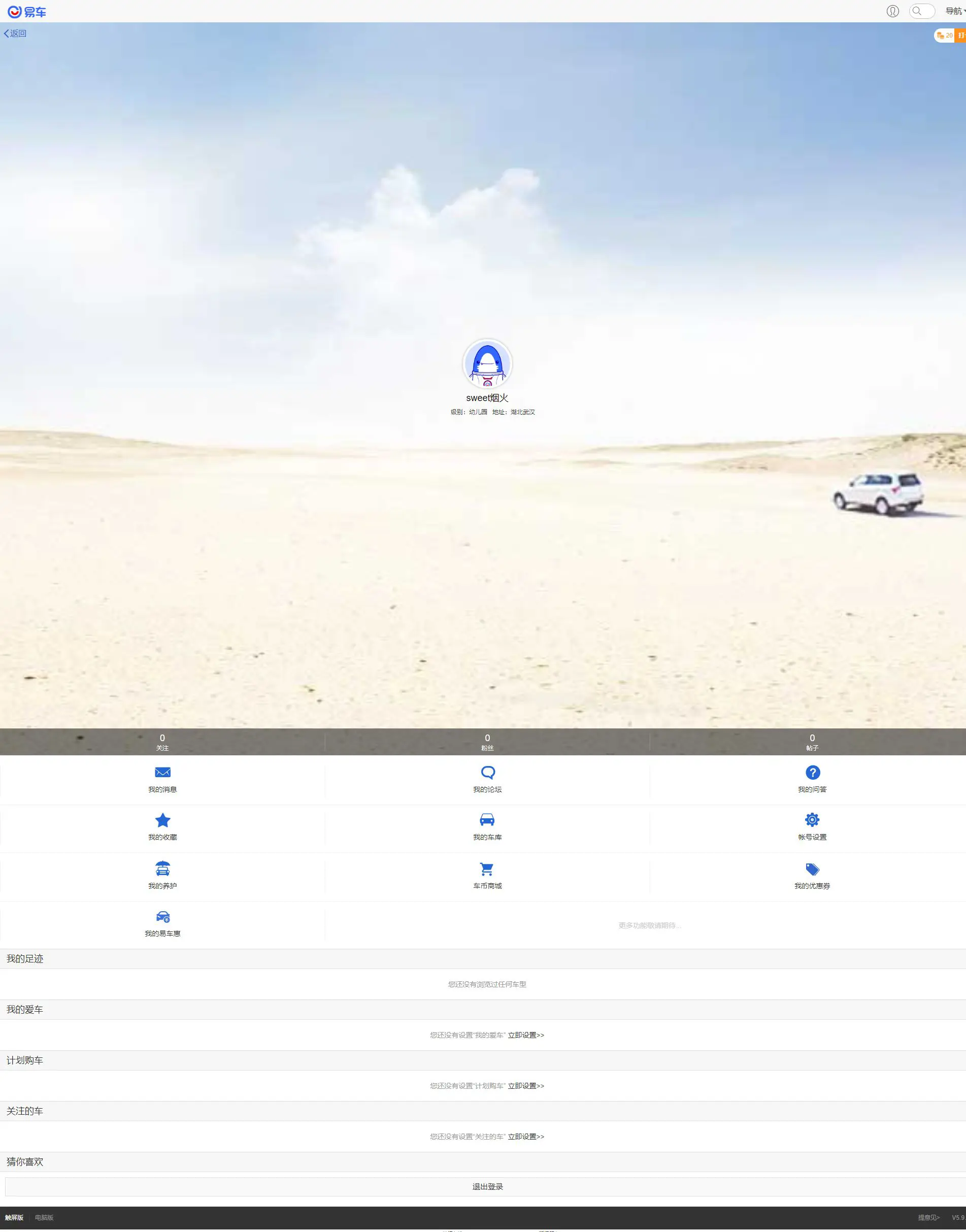Expand the 导航 navigation dropdown
The height and width of the screenshot is (1232, 966).
pos(954,11)
